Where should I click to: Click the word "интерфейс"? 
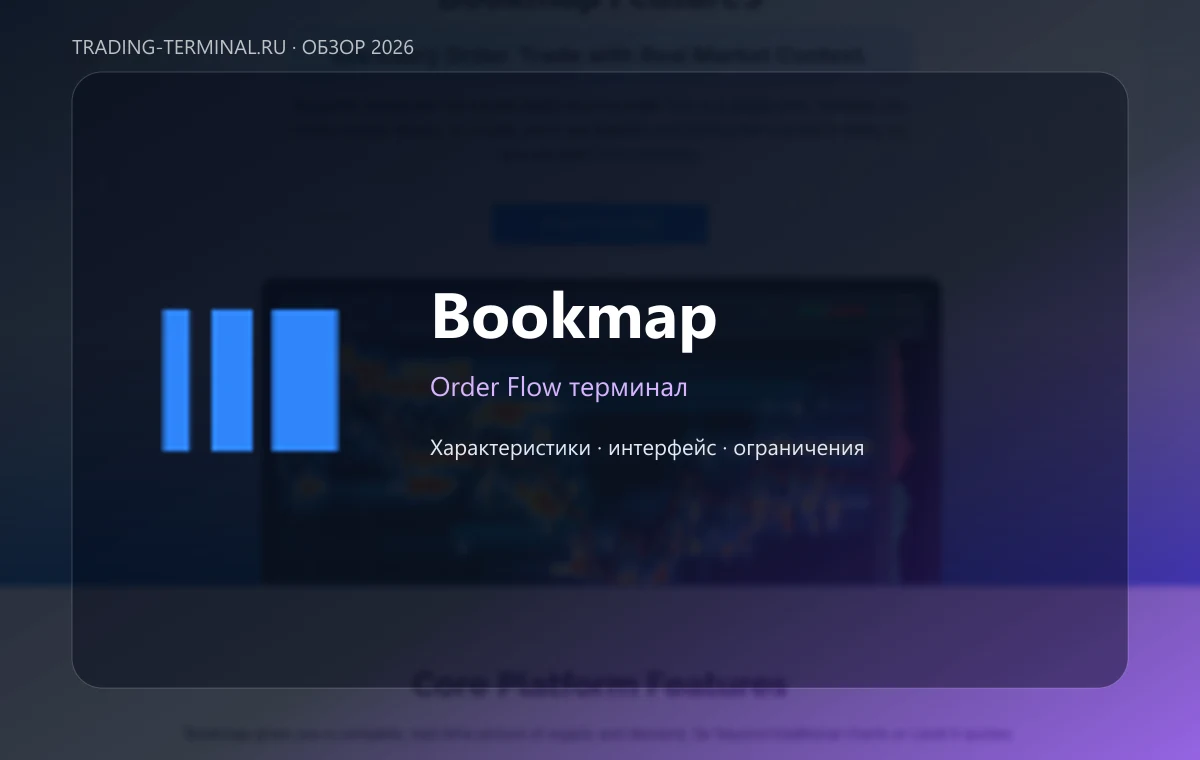pyautogui.click(x=662, y=448)
